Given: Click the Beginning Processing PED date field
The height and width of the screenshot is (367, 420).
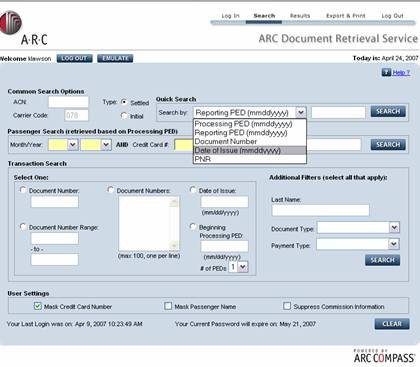Looking at the screenshot, I should 224,246.
